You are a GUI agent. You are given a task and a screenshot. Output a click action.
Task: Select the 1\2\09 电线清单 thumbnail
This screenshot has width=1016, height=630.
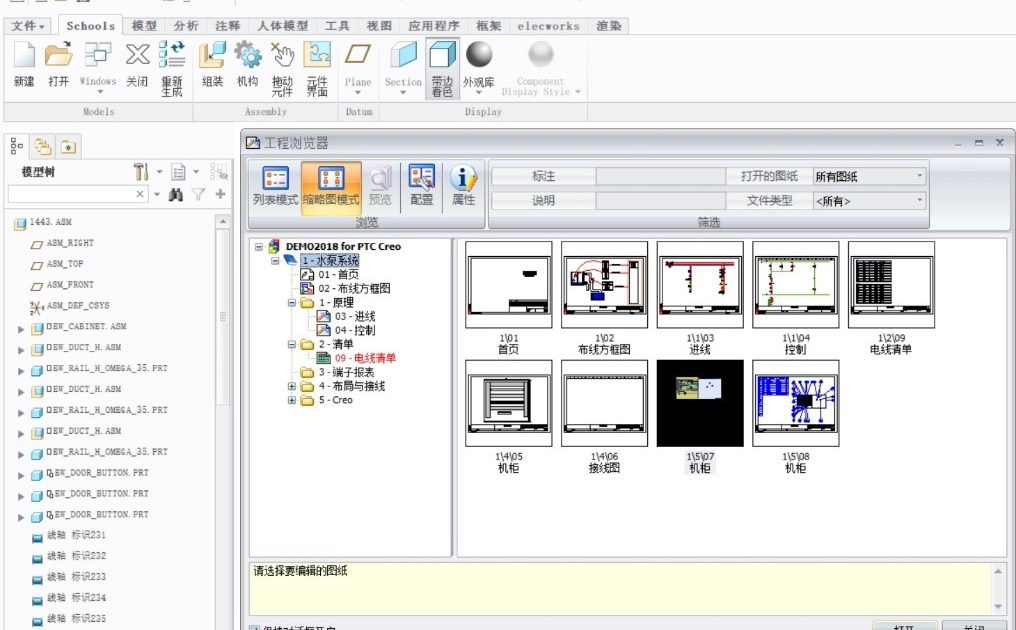click(x=891, y=285)
